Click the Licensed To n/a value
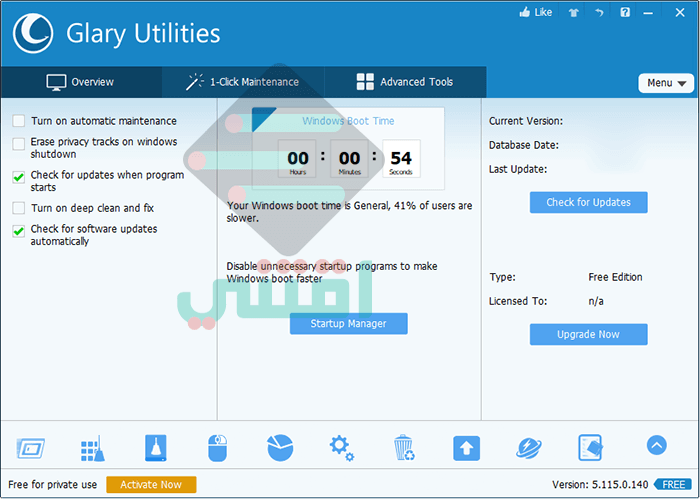Viewport: 700px width, 499px height. click(x=596, y=301)
